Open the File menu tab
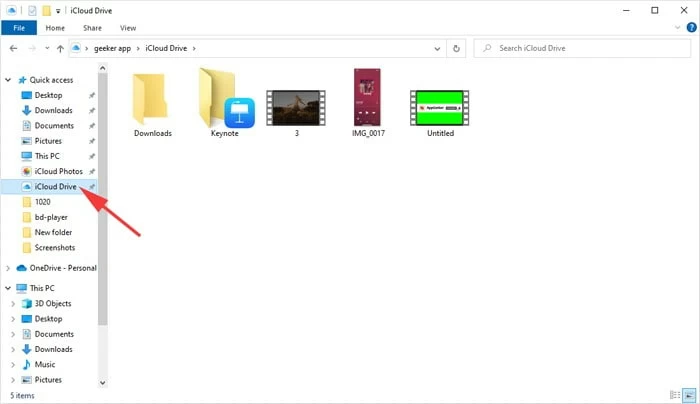Image resolution: width=700 pixels, height=404 pixels. pos(18,28)
